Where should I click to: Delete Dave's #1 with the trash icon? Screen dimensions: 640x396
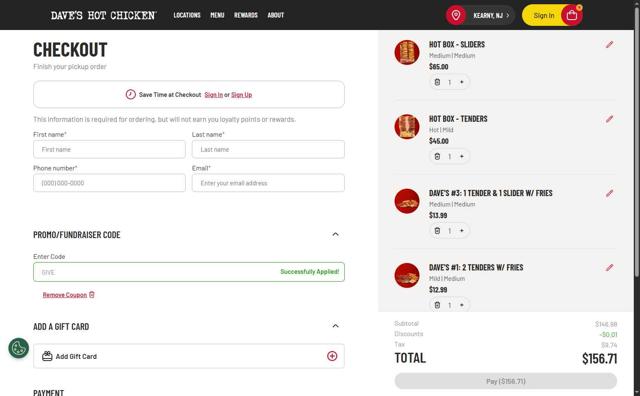pyautogui.click(x=437, y=305)
